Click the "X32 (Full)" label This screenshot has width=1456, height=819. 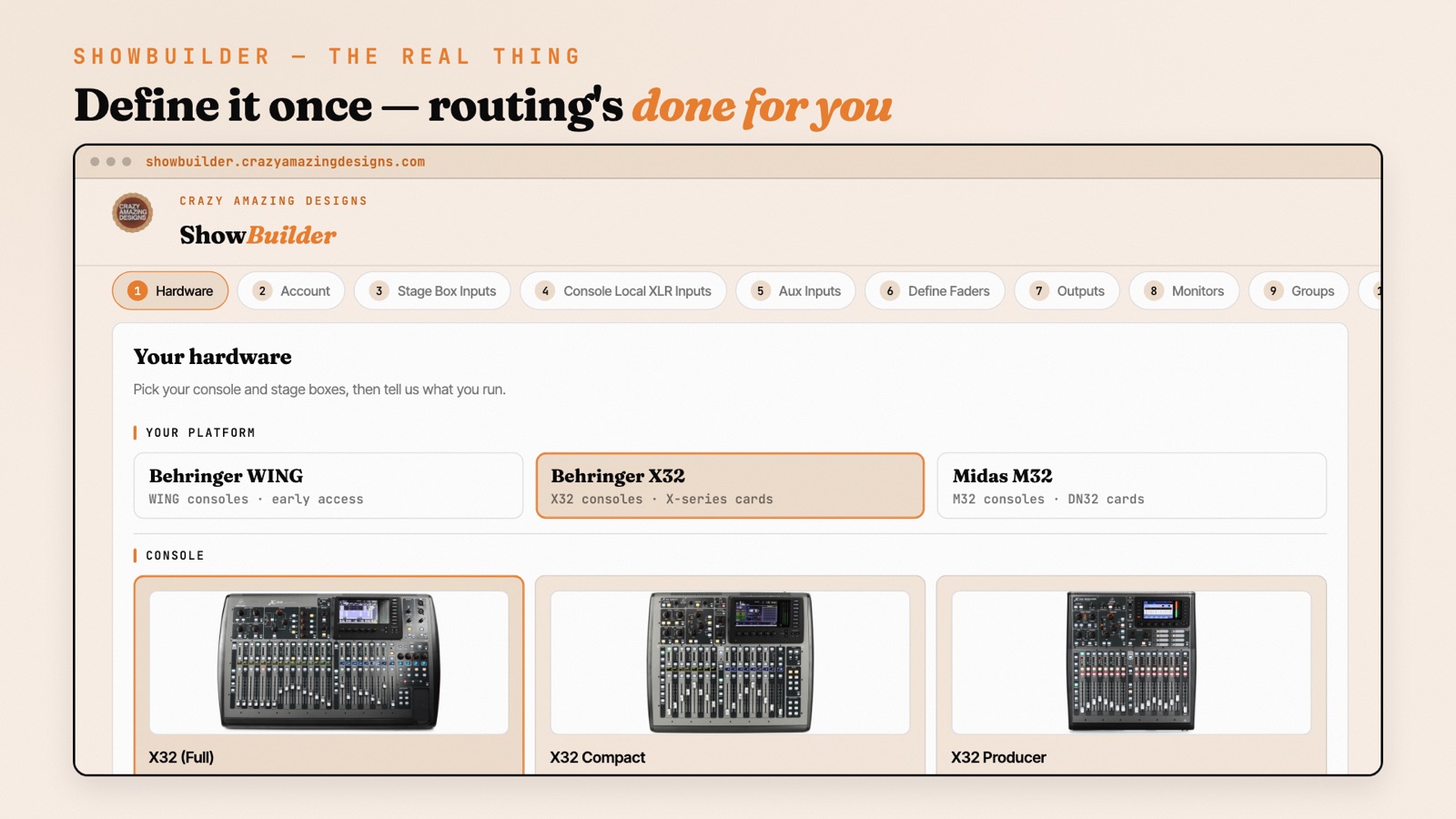tap(181, 757)
